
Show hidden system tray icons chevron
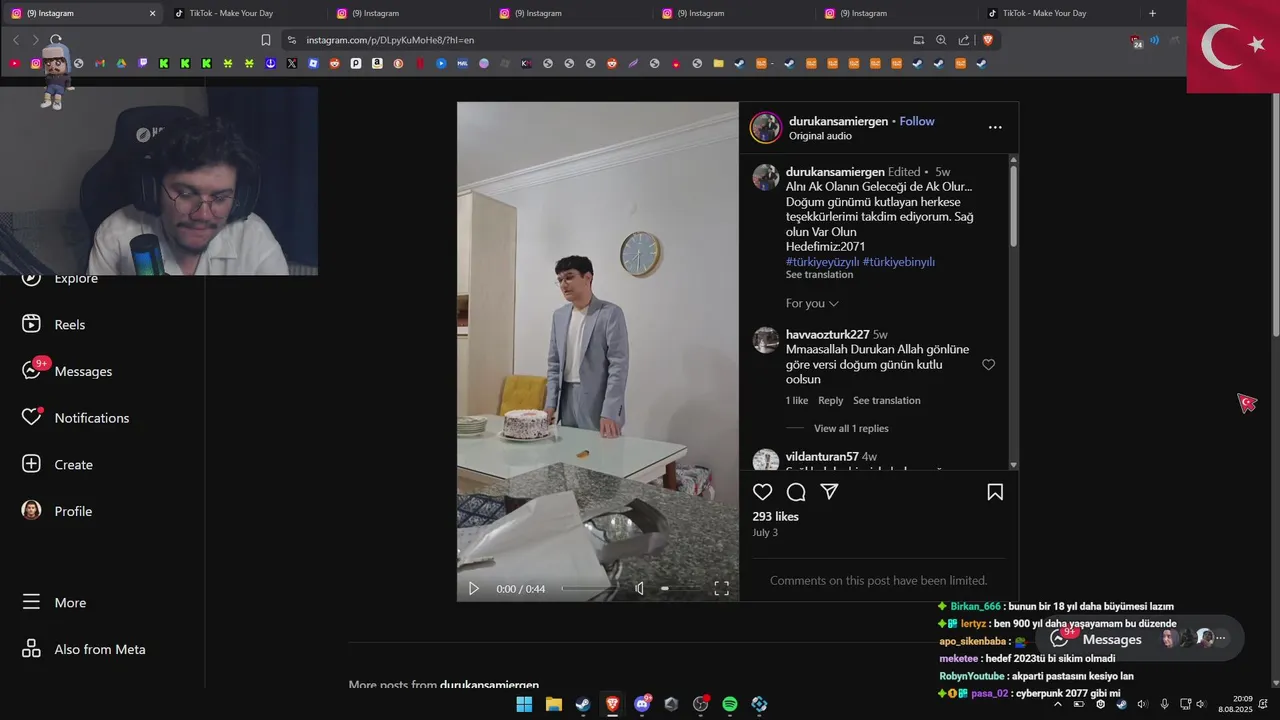[1058, 704]
